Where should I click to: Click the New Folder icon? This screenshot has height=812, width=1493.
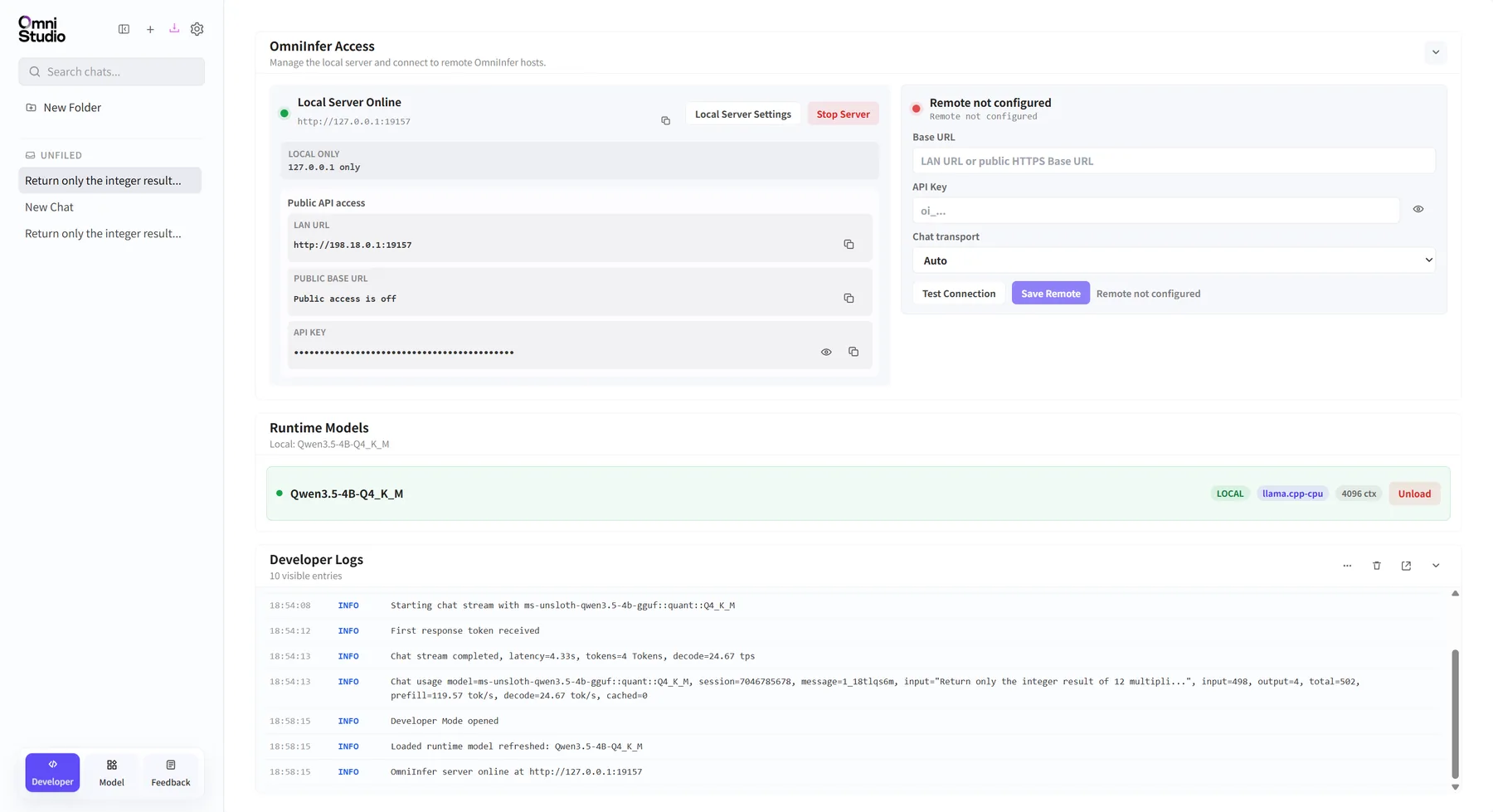click(x=31, y=107)
